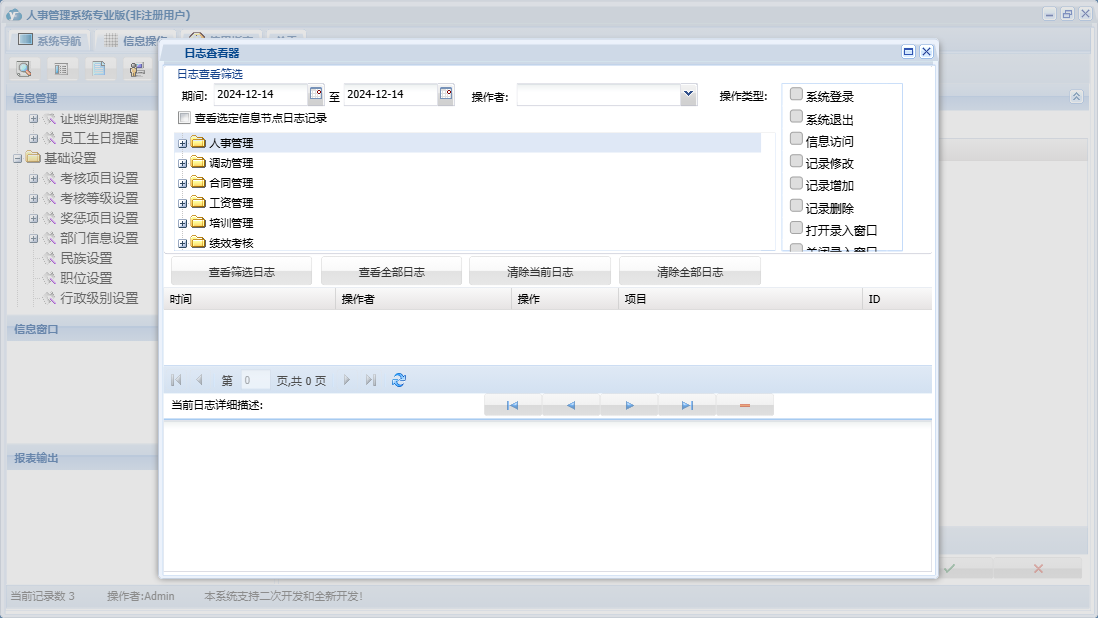Switch to the 信息操作 tab
1098x618 pixels.
pos(134,41)
